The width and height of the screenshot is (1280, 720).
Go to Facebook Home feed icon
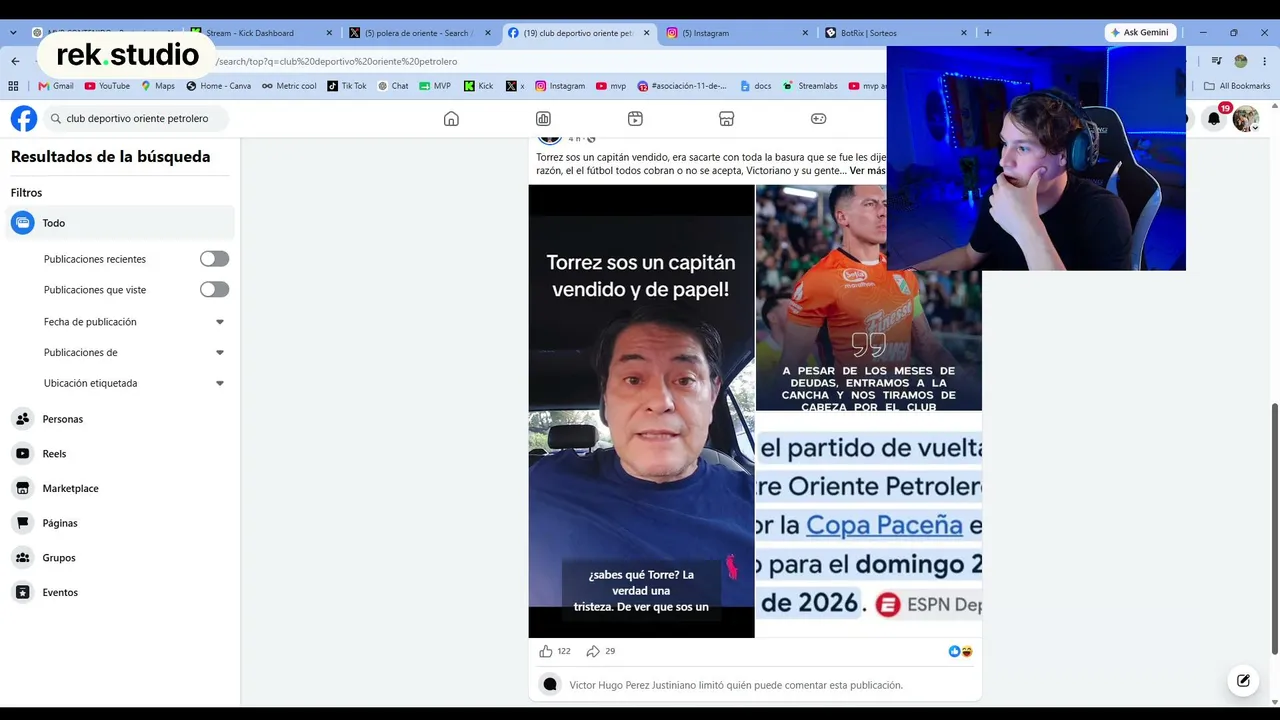(451, 118)
